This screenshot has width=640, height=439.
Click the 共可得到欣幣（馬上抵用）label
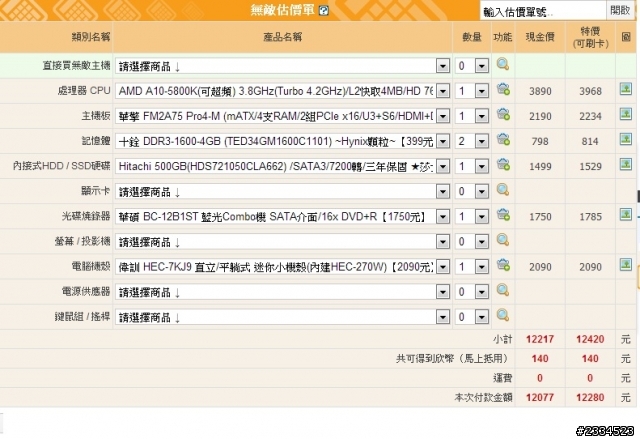click(x=453, y=359)
